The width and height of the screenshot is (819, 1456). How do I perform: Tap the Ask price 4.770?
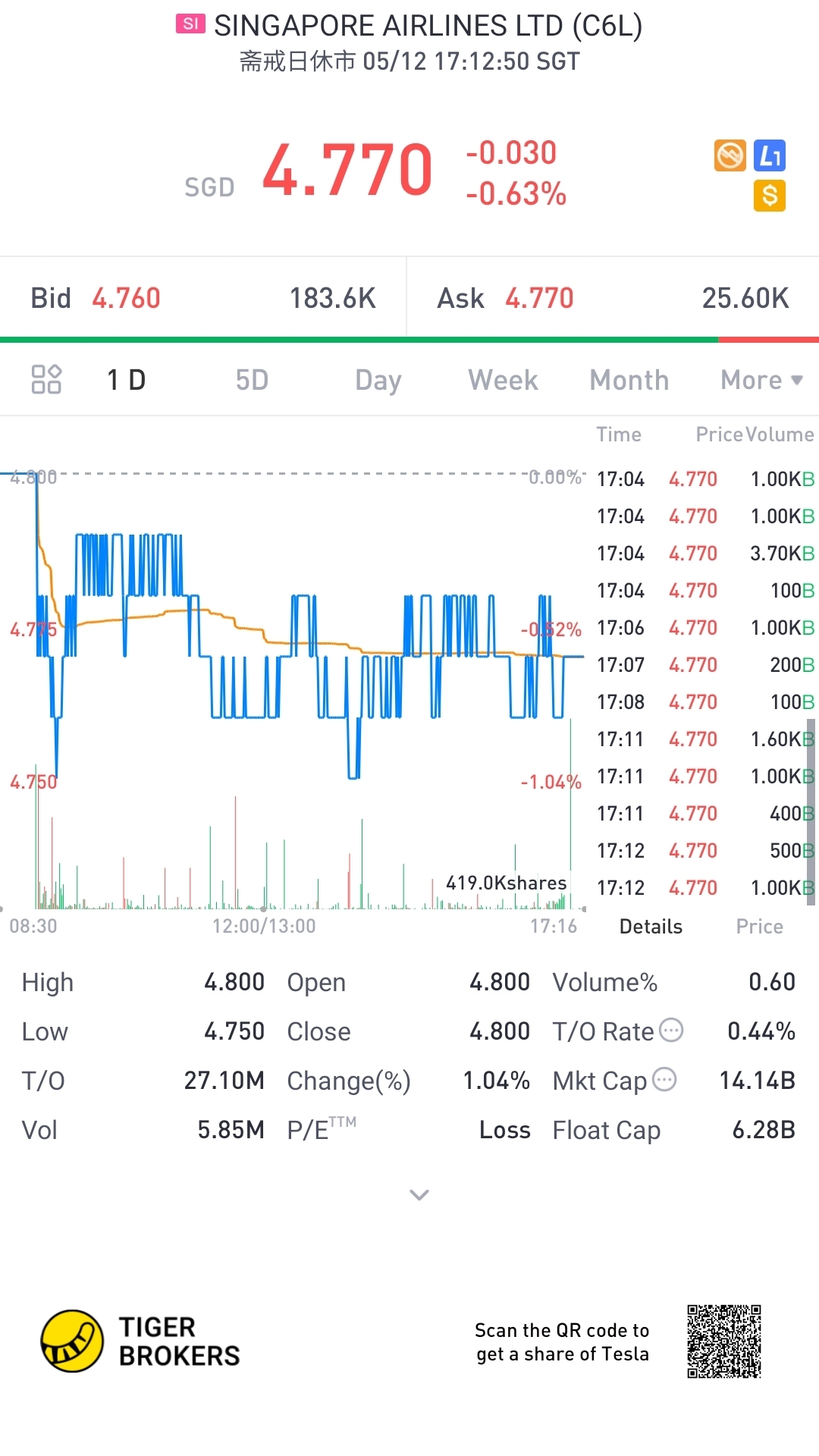pyautogui.click(x=539, y=298)
